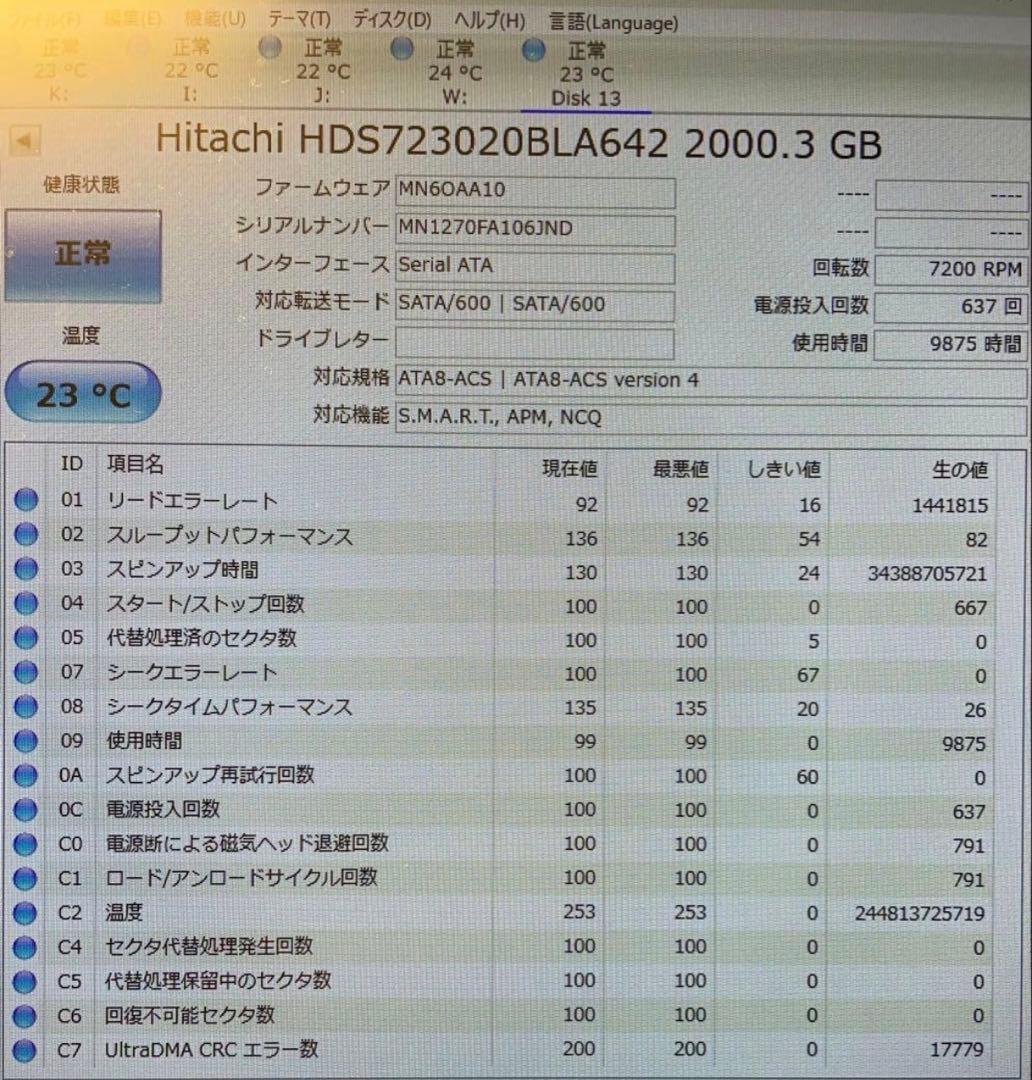The width and height of the screenshot is (1032, 1080).
Task: Click the blue status icon above drive J:
Action: point(270,46)
